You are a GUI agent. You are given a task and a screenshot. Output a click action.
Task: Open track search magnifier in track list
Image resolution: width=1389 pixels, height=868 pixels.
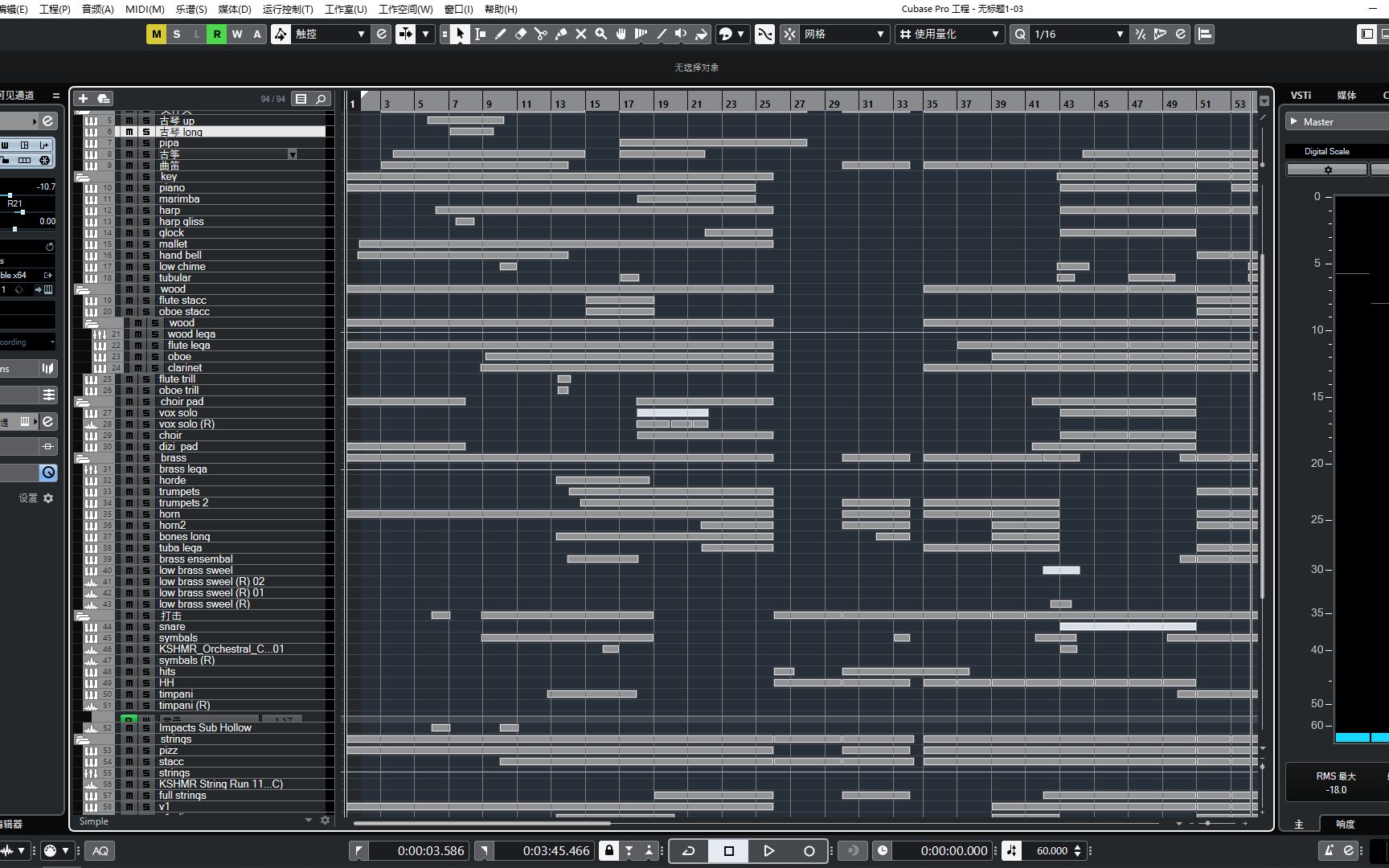coord(321,98)
